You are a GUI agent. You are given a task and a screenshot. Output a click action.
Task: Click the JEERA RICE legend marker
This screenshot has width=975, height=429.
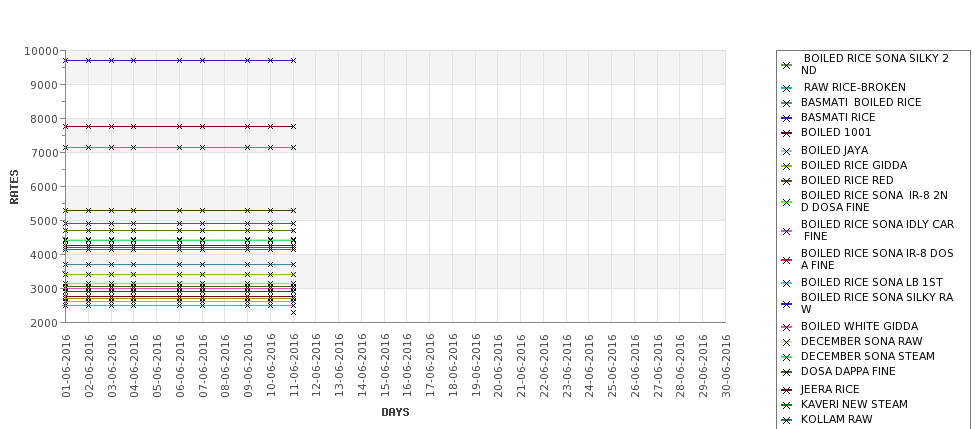[x=787, y=390]
